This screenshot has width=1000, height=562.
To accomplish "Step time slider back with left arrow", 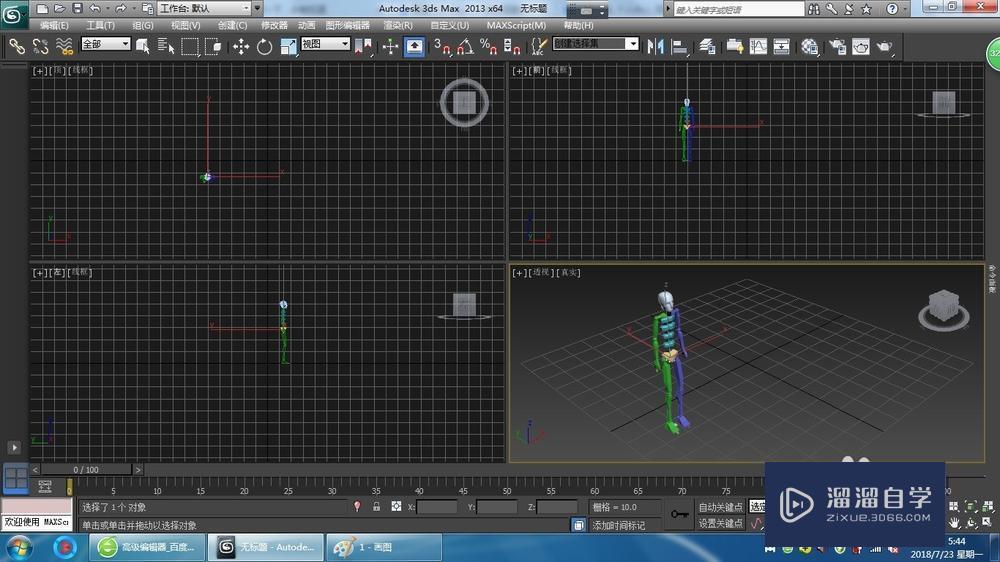I will pos(35,470).
